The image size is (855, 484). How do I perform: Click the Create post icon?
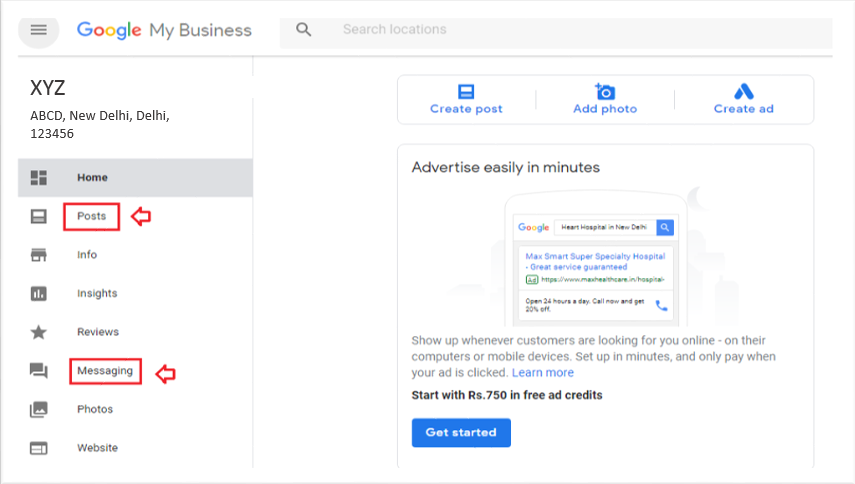click(x=466, y=91)
